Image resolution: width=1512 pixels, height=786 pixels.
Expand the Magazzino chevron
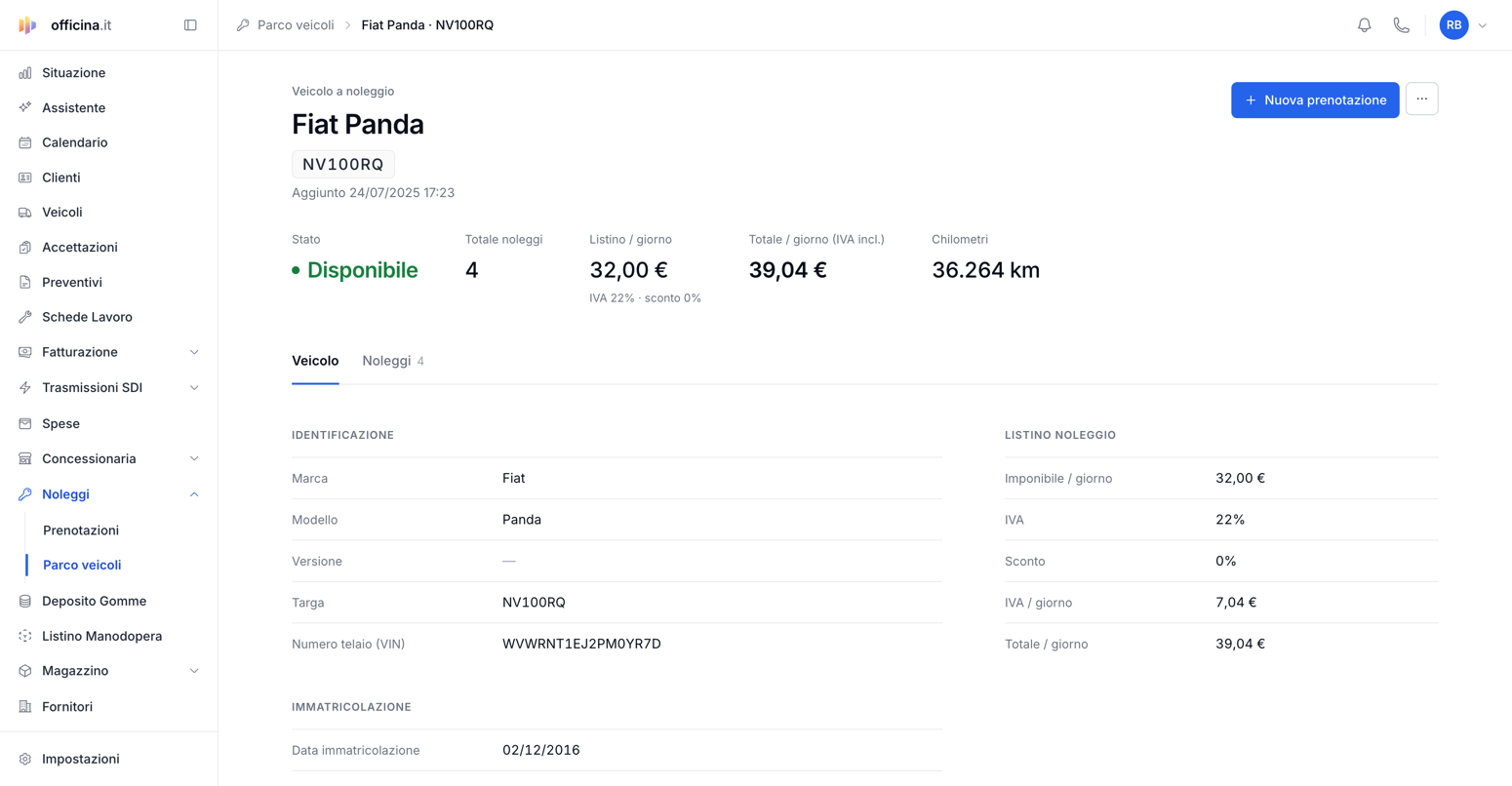pos(194,671)
